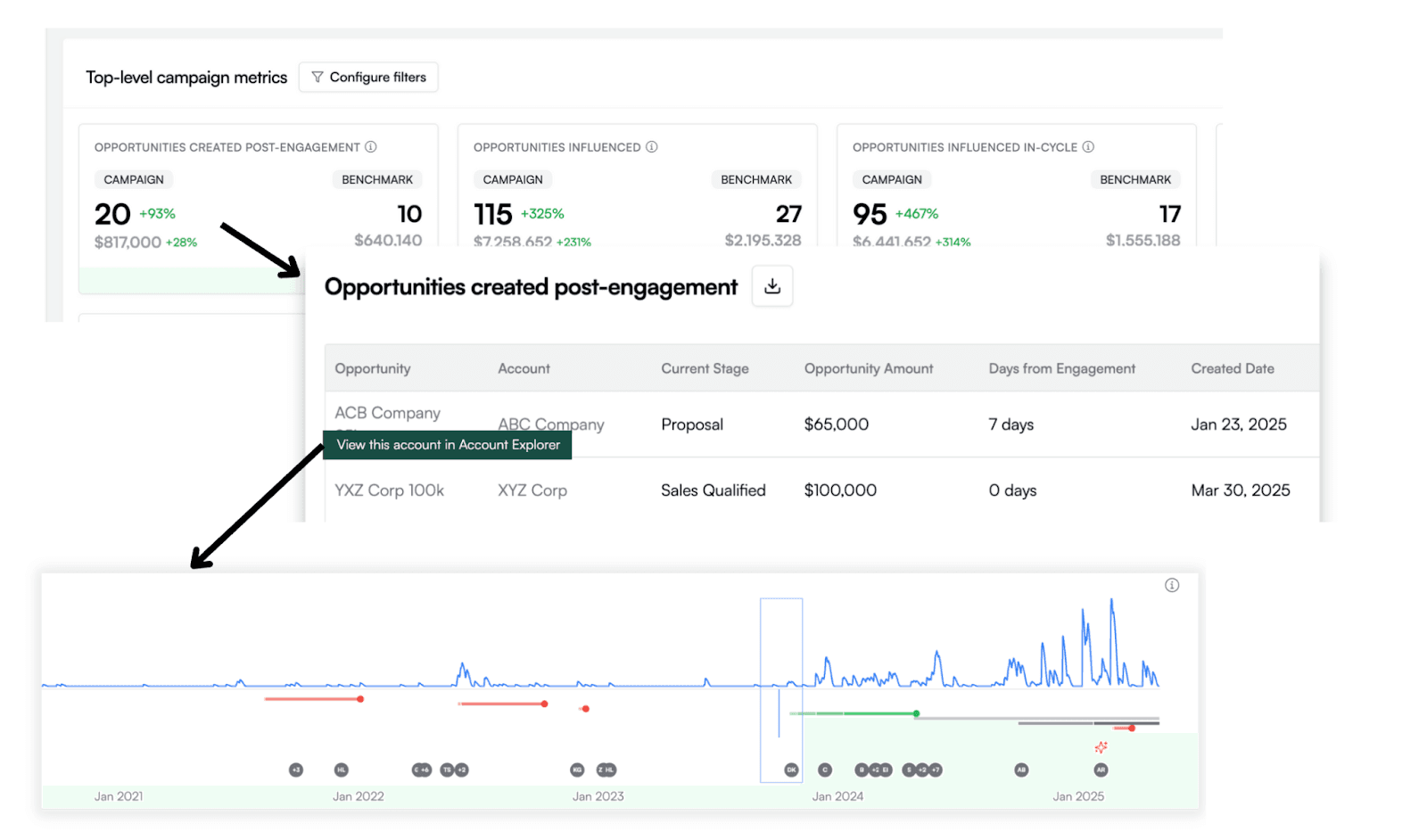Click the green opportunity bar endpoint on timeline
Image resolution: width=1427 pixels, height=840 pixels.
pos(916,713)
